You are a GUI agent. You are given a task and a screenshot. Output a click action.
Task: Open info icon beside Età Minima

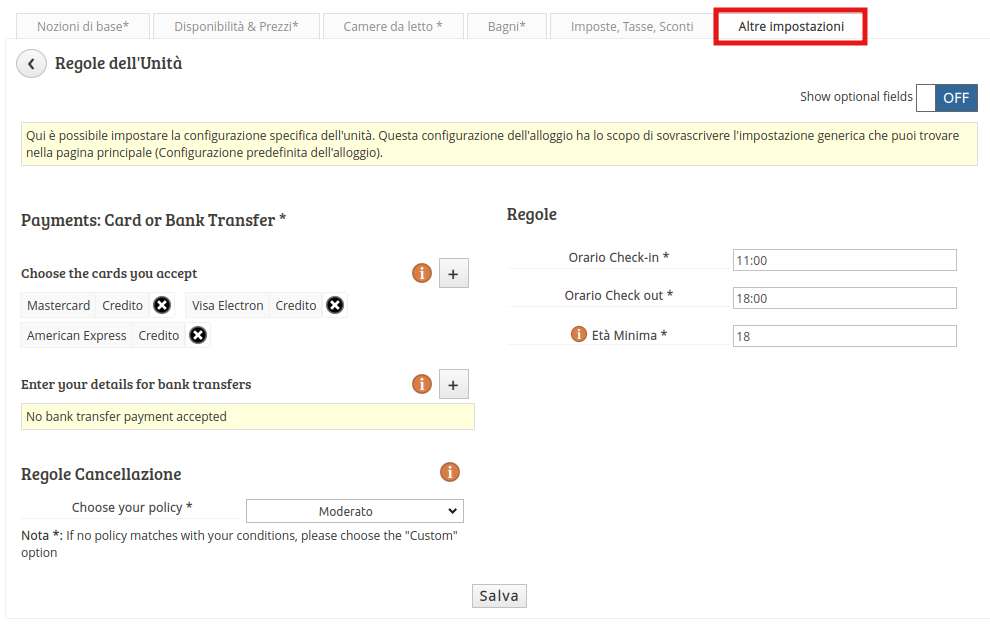578,334
